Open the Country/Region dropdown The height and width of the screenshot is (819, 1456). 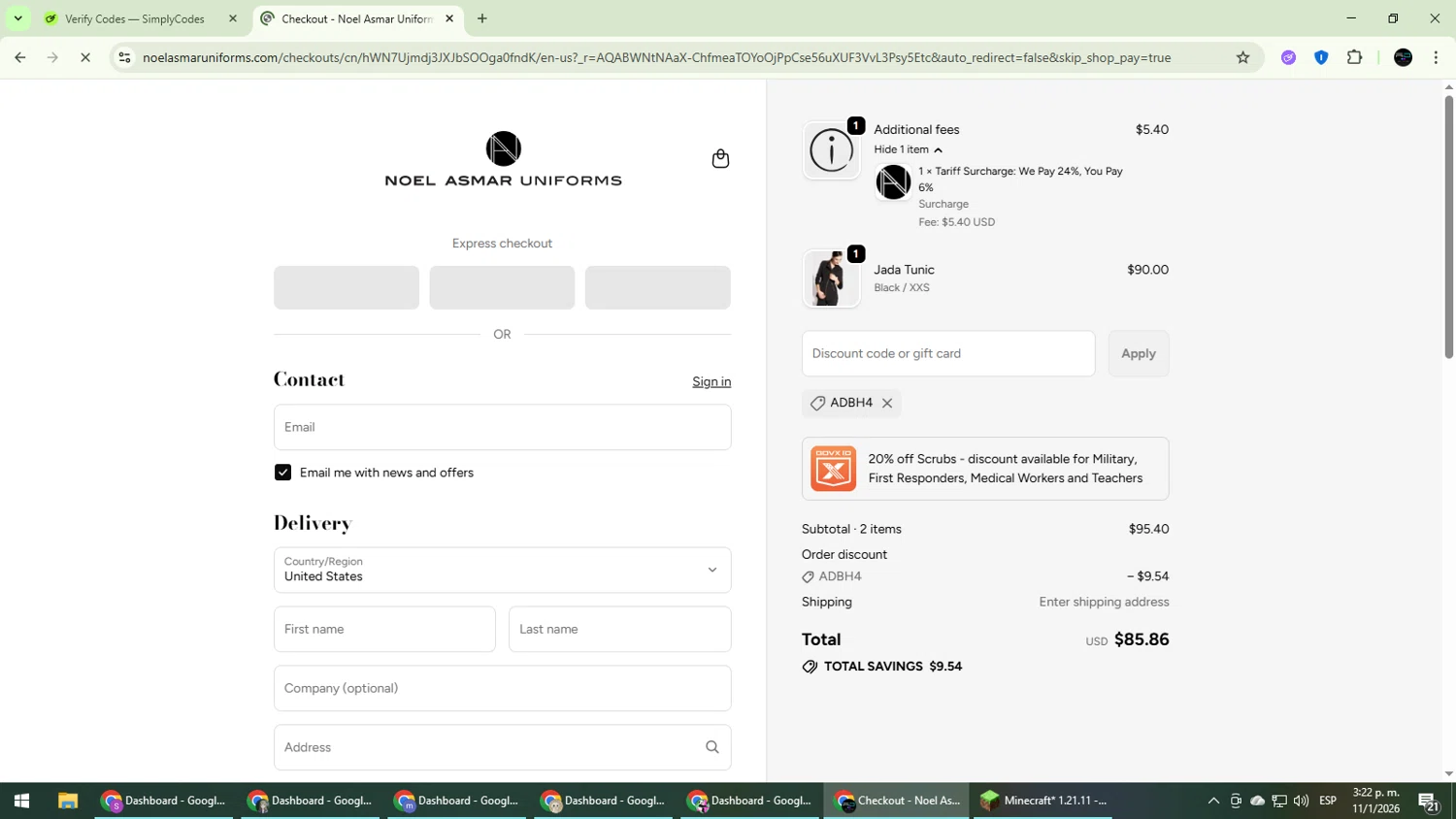(502, 570)
